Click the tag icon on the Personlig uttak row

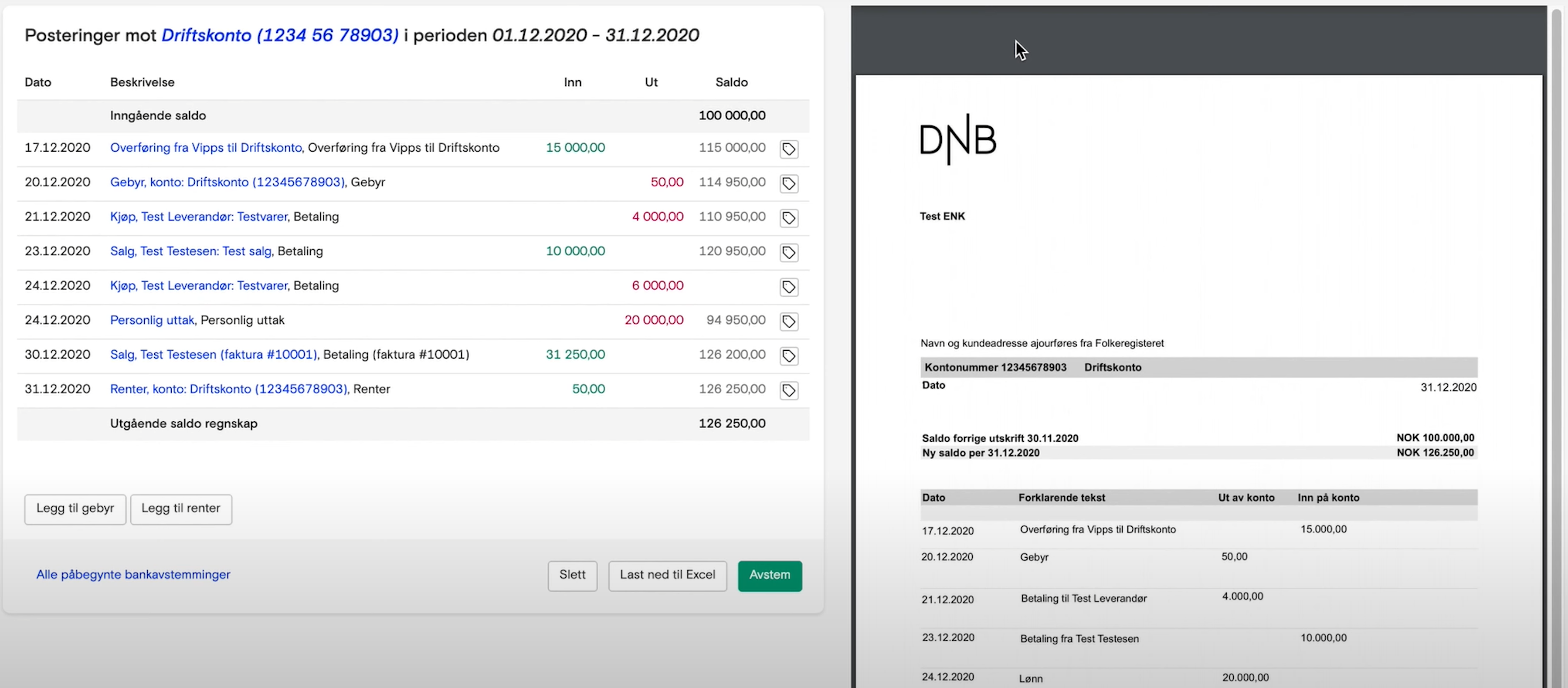(x=789, y=322)
